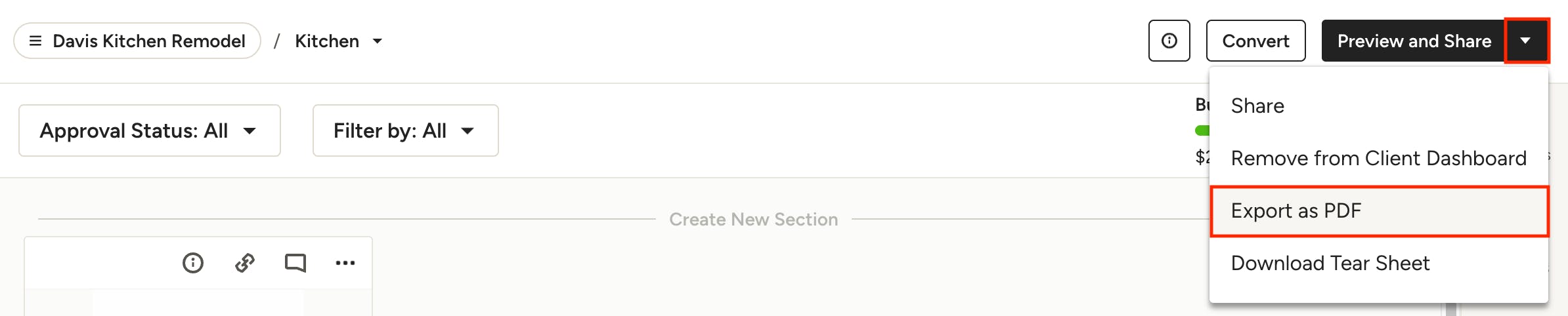The height and width of the screenshot is (316, 1568).
Task: Copy link using the card chain icon
Action: pos(245,263)
